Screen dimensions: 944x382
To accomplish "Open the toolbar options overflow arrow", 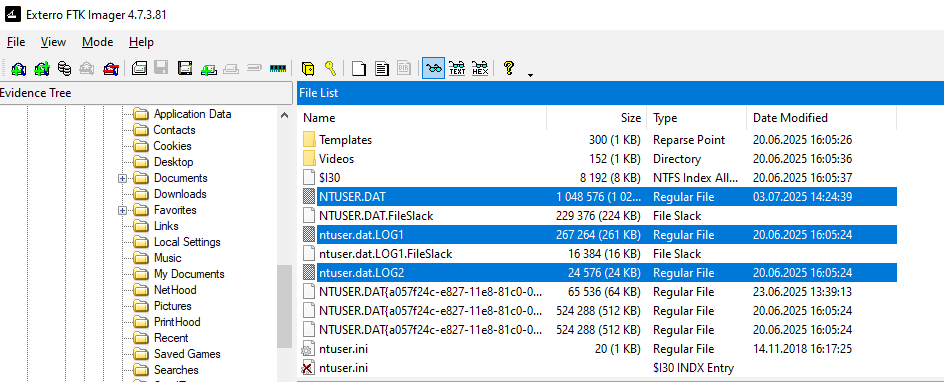I will [530, 75].
